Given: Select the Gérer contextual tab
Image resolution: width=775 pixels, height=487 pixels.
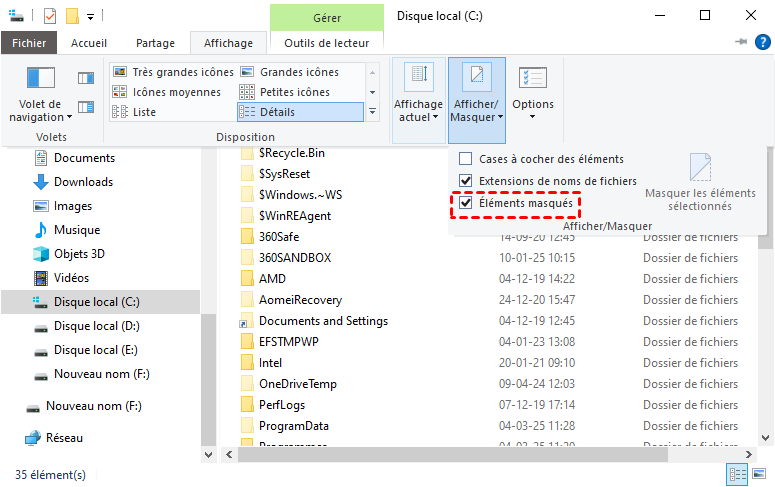Looking at the screenshot, I should point(327,18).
